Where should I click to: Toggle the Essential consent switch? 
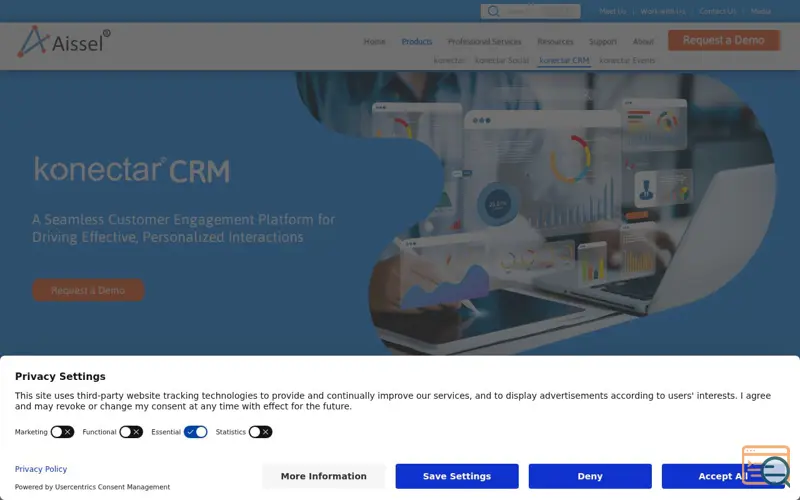(195, 432)
